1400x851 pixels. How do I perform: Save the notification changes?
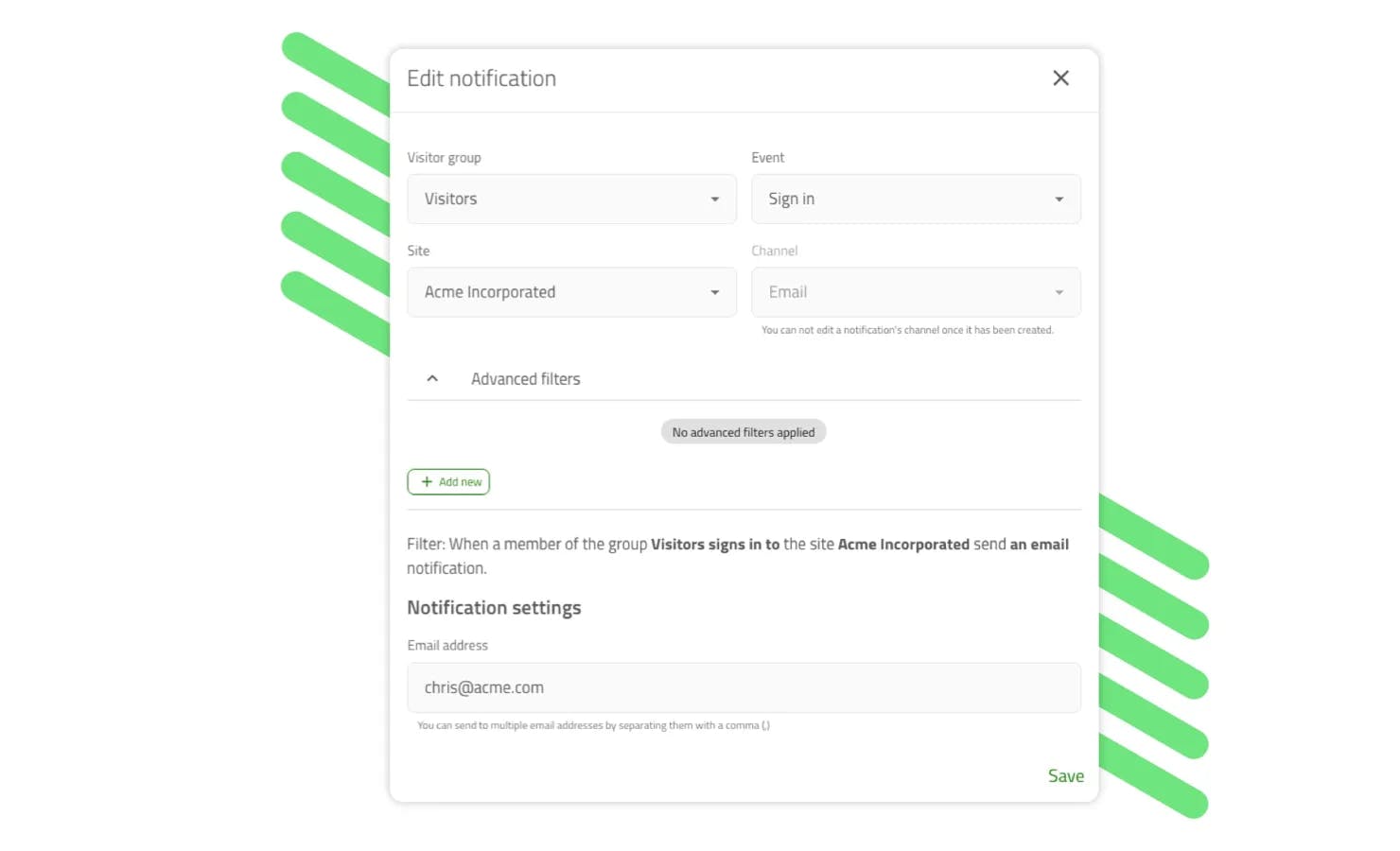[1065, 776]
